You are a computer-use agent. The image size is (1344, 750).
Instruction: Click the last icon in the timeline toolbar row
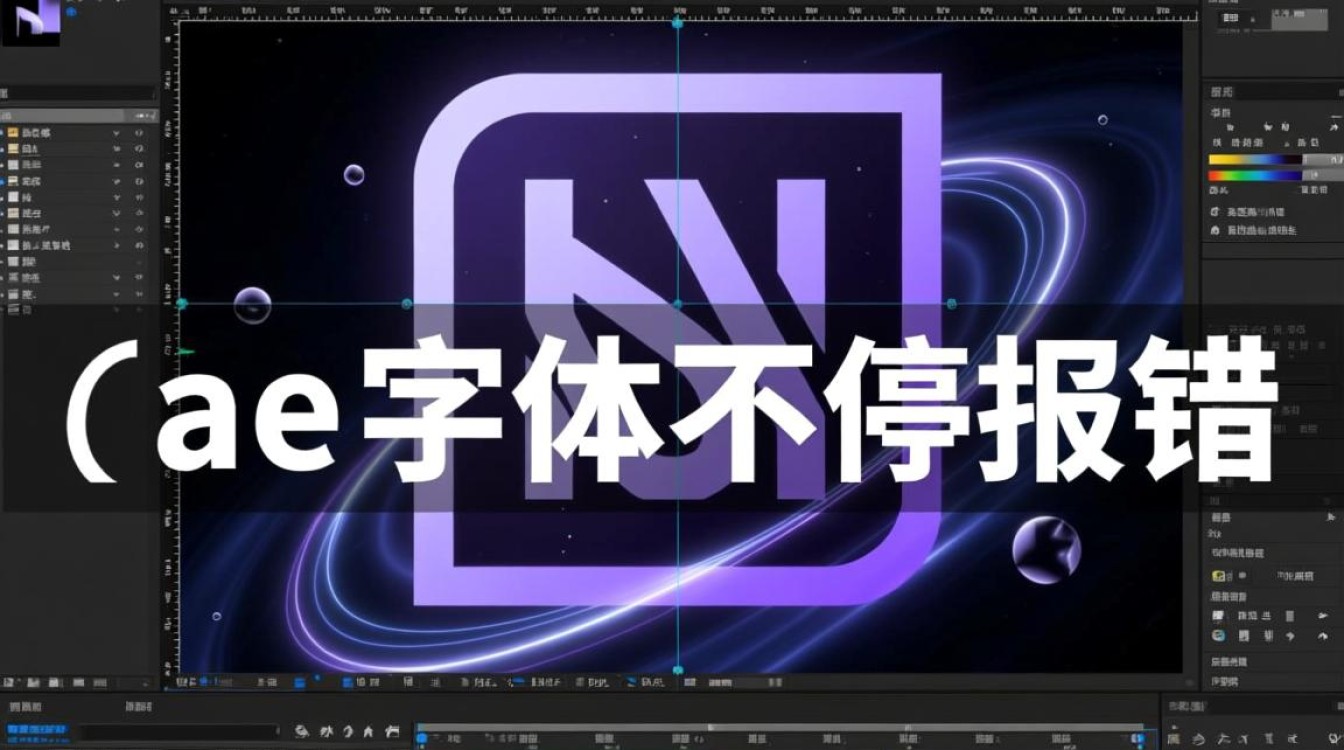tap(393, 731)
